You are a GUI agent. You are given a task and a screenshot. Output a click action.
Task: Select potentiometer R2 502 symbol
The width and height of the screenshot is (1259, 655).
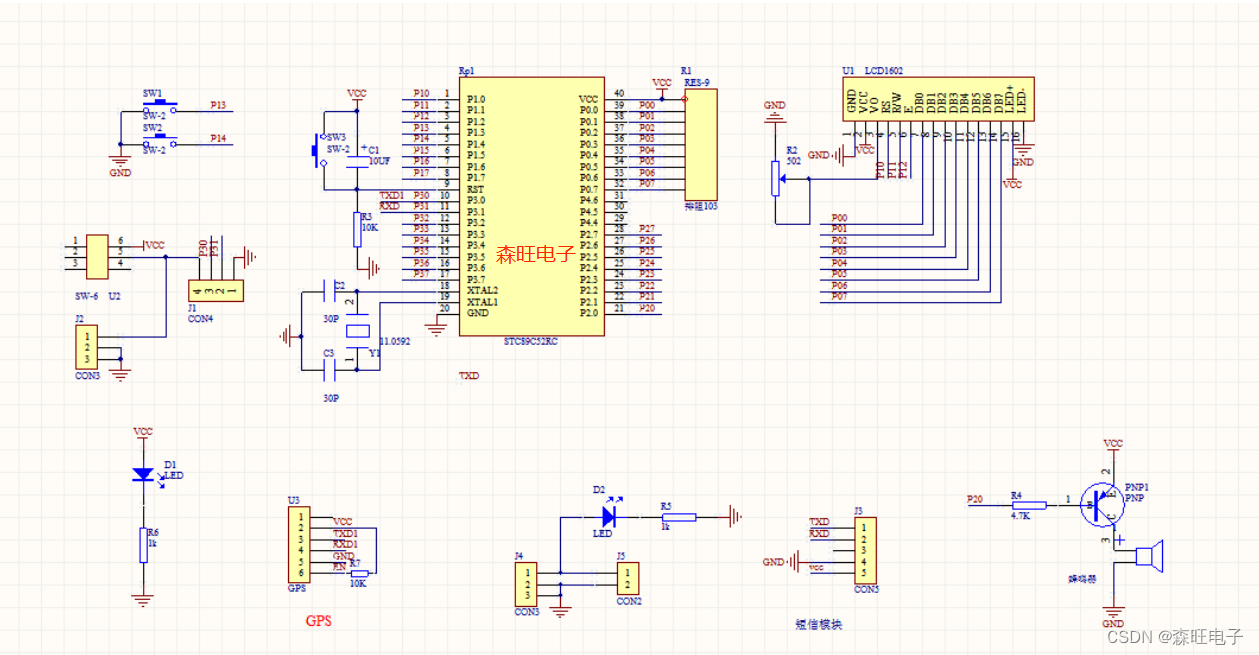[775, 177]
